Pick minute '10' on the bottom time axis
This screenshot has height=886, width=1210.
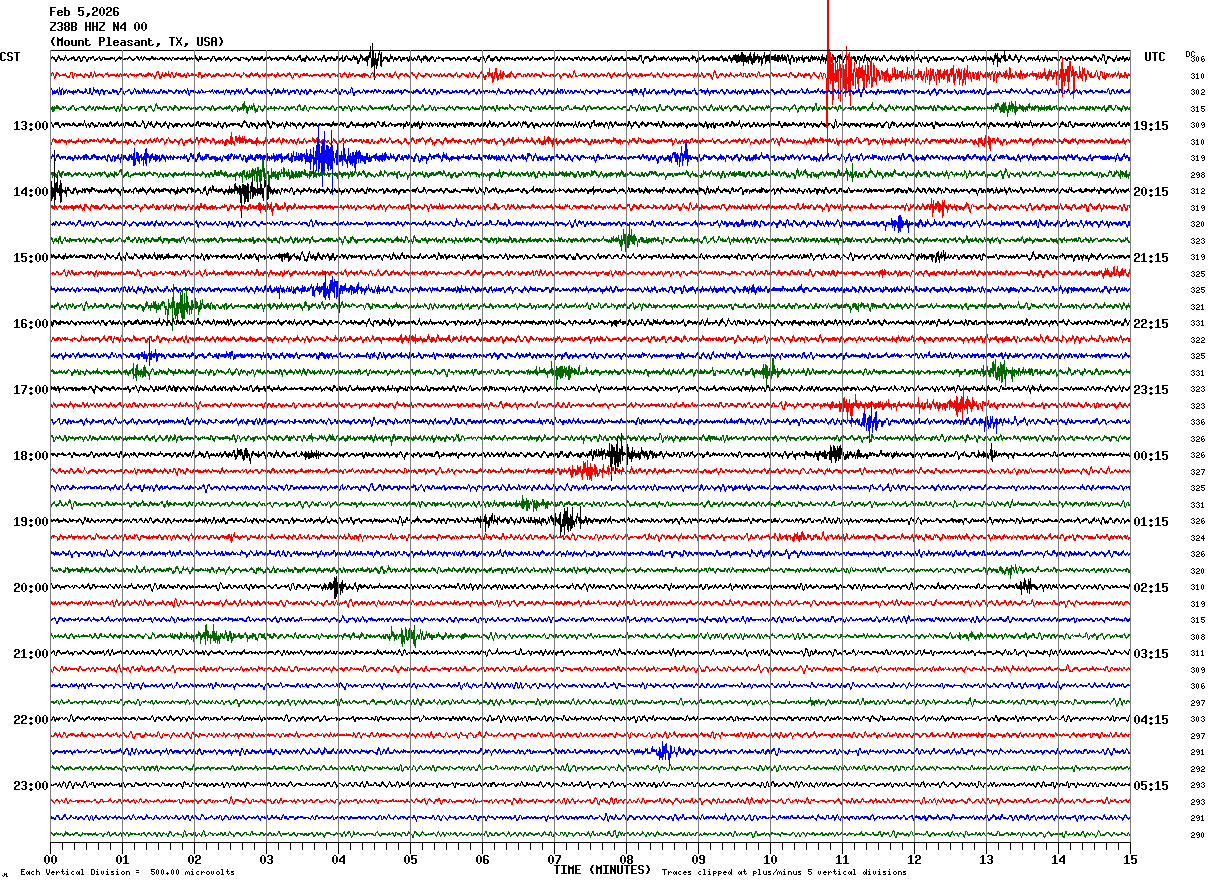pos(770,859)
